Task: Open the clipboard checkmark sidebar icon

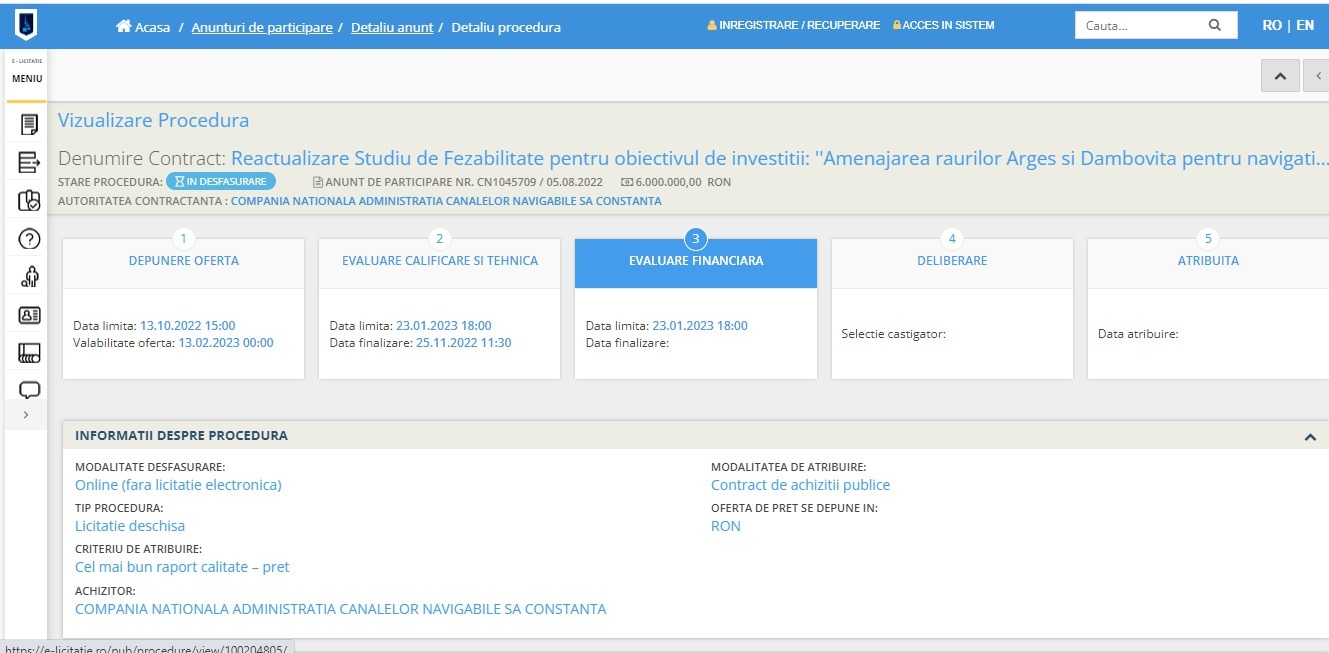Action: tap(29, 200)
